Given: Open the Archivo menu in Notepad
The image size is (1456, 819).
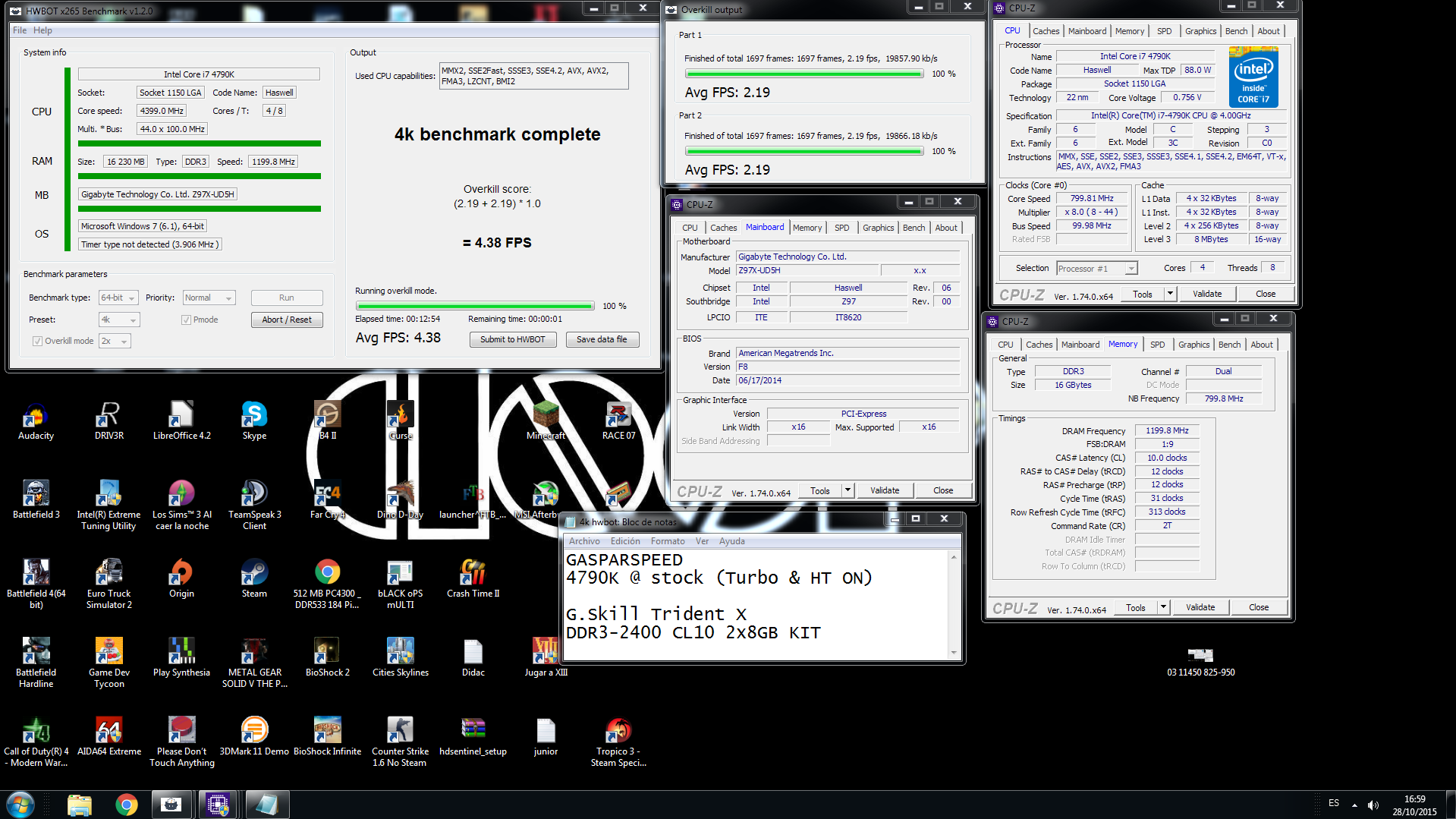Looking at the screenshot, I should [x=584, y=541].
